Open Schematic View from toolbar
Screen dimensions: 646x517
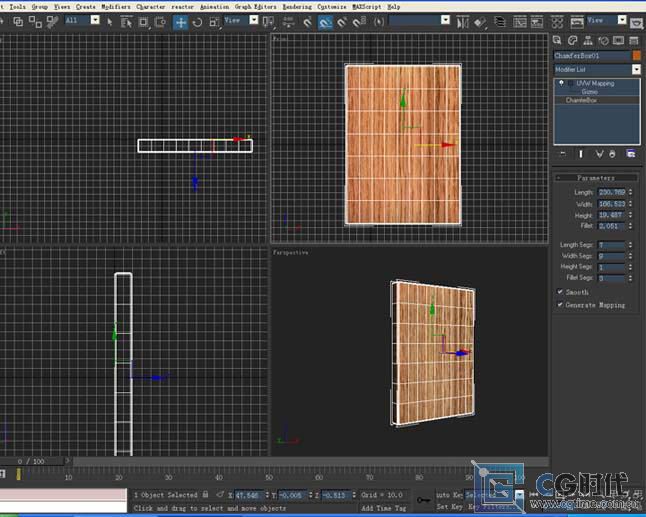point(537,22)
